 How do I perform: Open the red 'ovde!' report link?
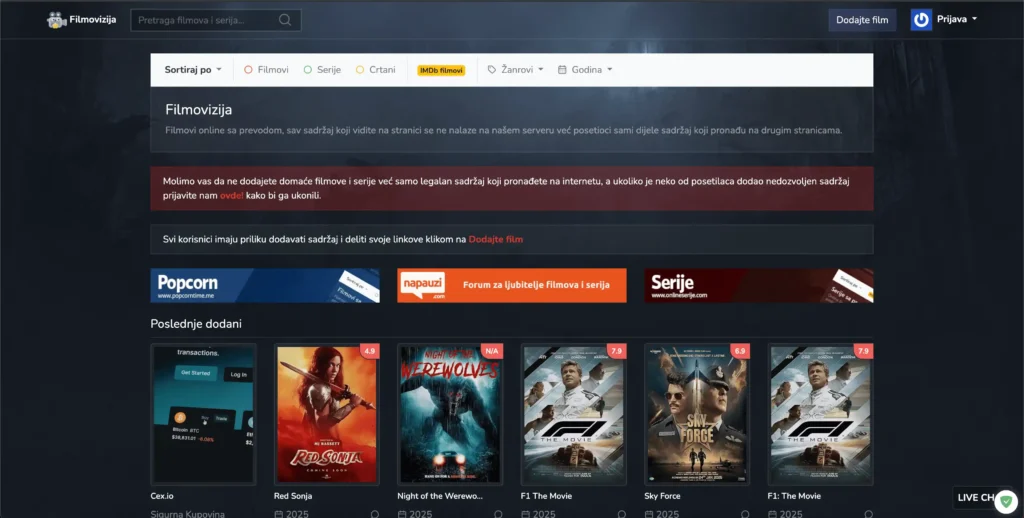[x=231, y=195]
